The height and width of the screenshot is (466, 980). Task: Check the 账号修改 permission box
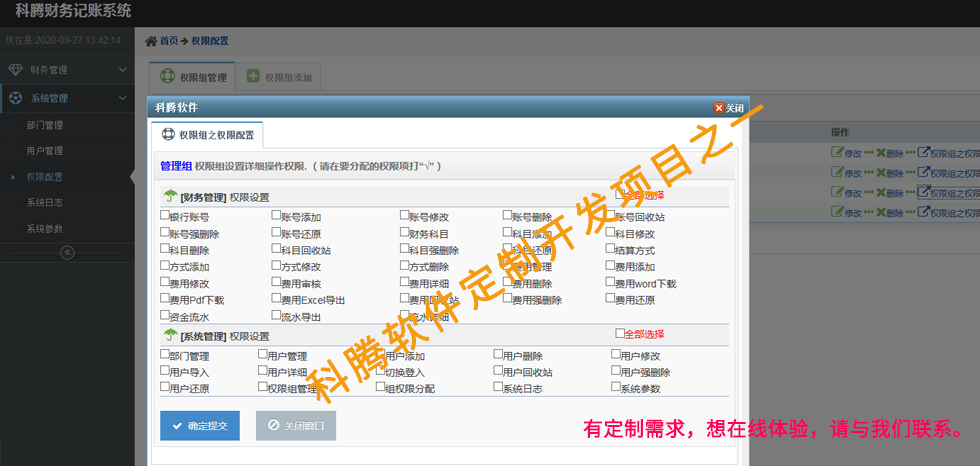click(x=405, y=216)
